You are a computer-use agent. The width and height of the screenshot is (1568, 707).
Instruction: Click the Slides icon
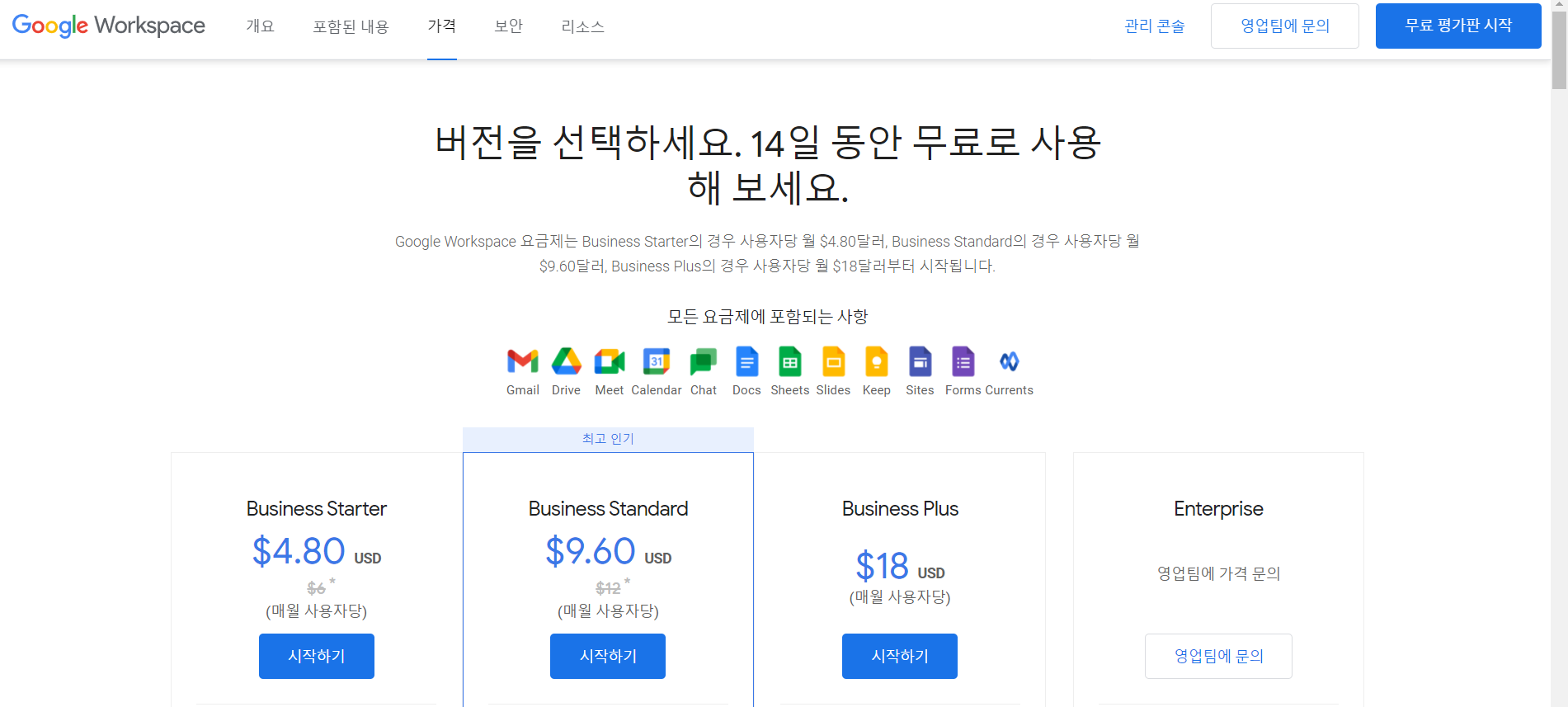(833, 361)
